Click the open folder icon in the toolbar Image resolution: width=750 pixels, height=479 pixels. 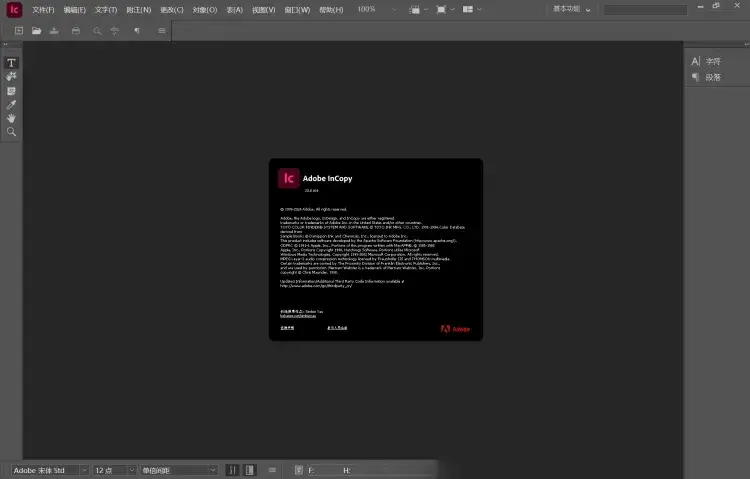36,31
